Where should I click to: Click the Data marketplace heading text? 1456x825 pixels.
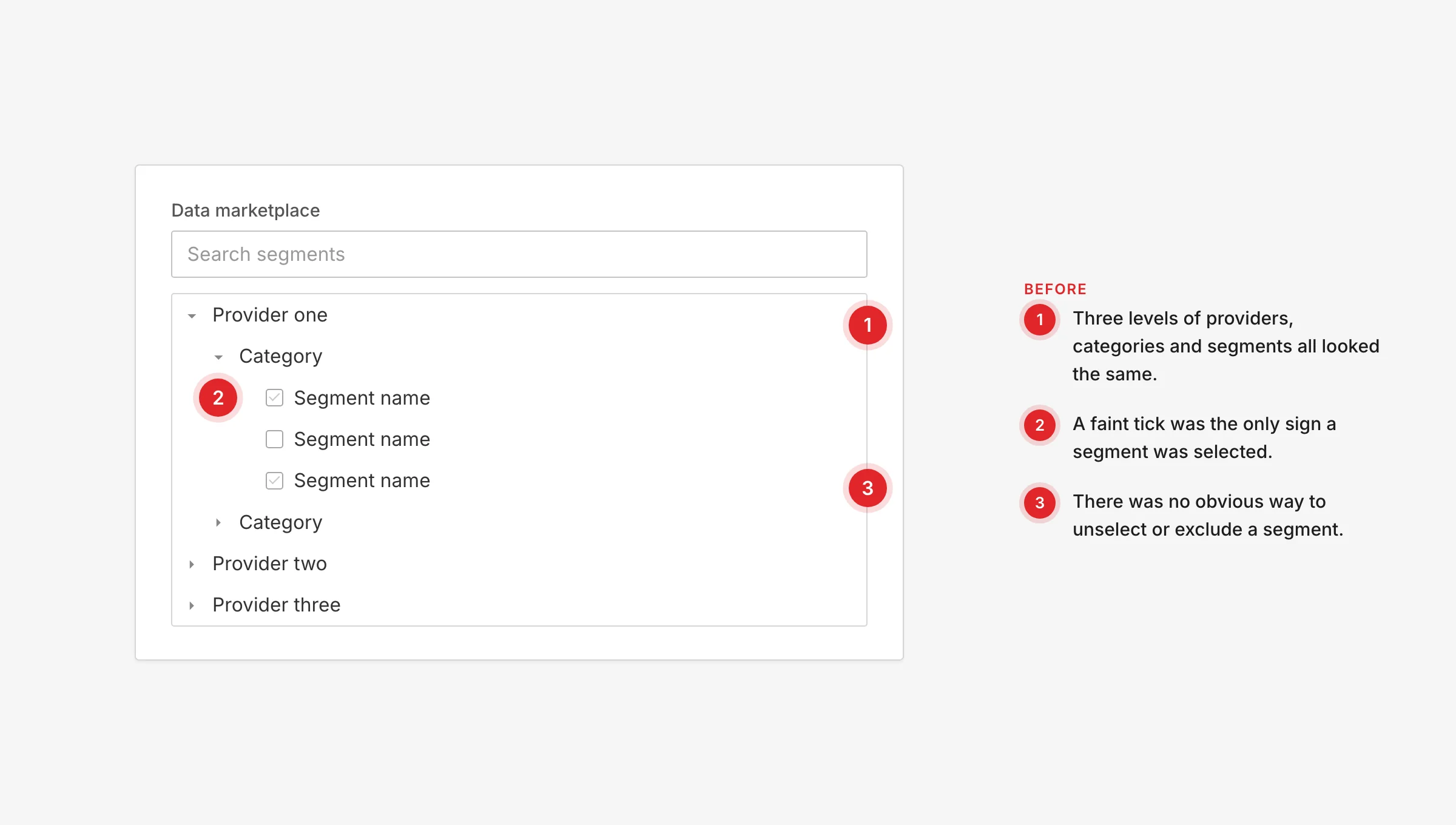point(246,210)
